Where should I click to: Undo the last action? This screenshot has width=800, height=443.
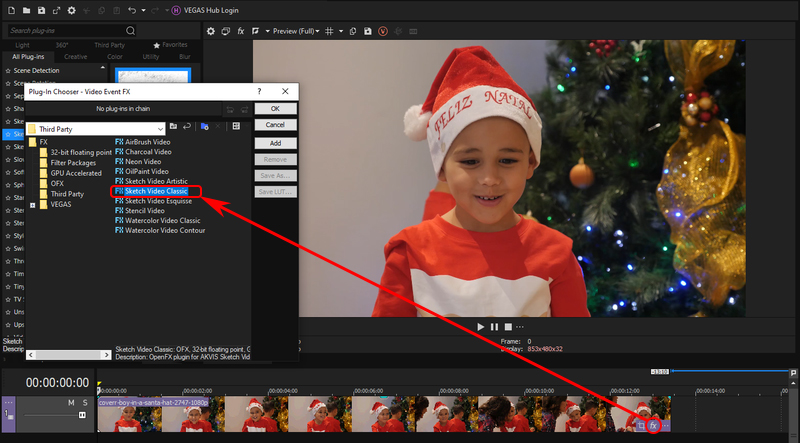pos(132,10)
